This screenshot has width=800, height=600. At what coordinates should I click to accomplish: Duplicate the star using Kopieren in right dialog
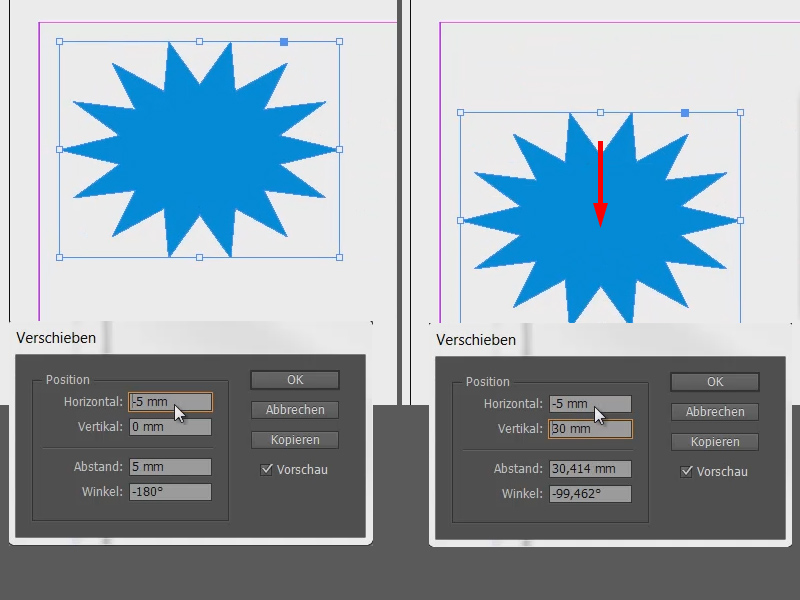(714, 442)
